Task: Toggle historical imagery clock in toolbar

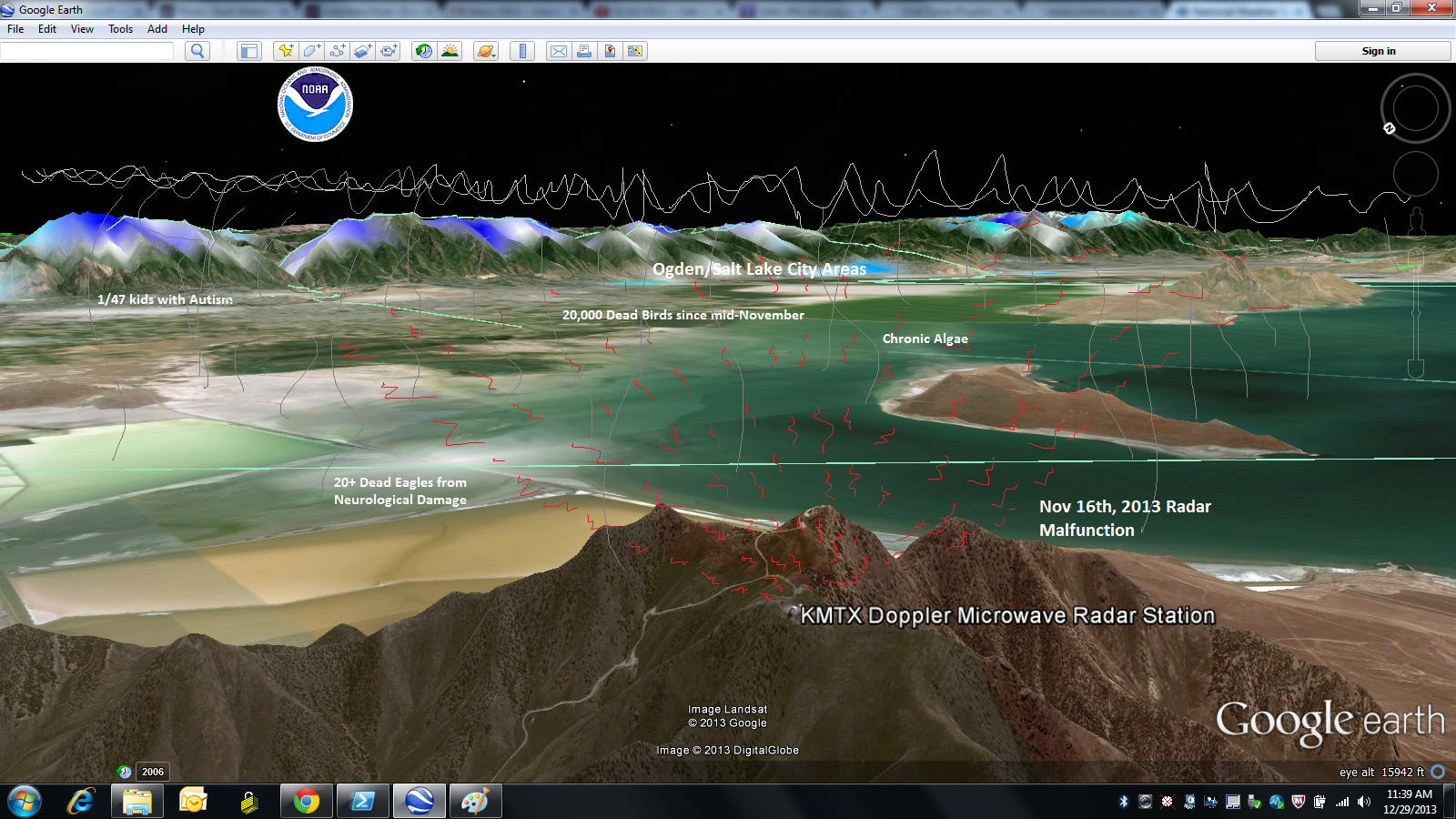Action: click(424, 51)
